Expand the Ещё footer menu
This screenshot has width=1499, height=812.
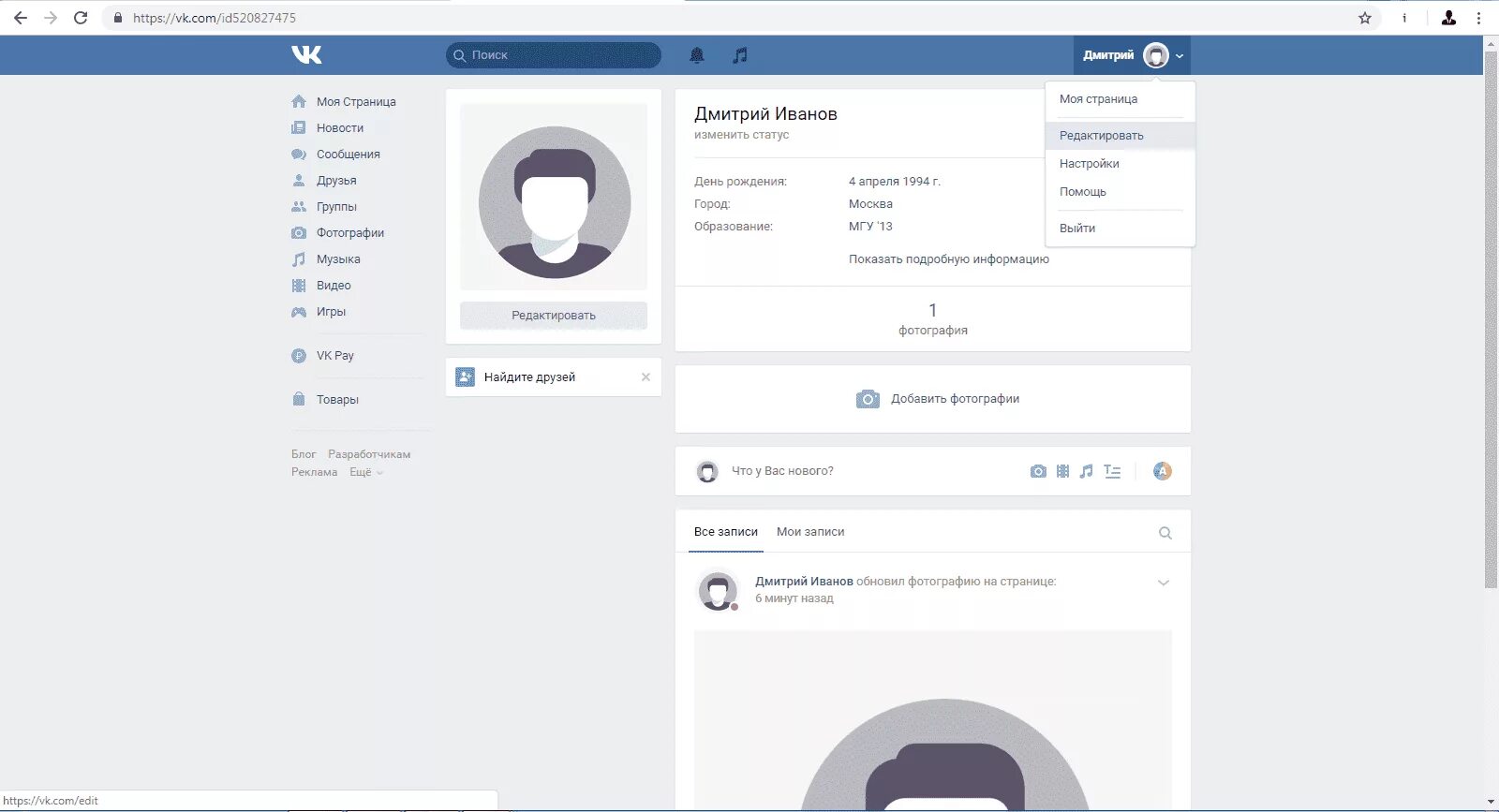(x=365, y=472)
